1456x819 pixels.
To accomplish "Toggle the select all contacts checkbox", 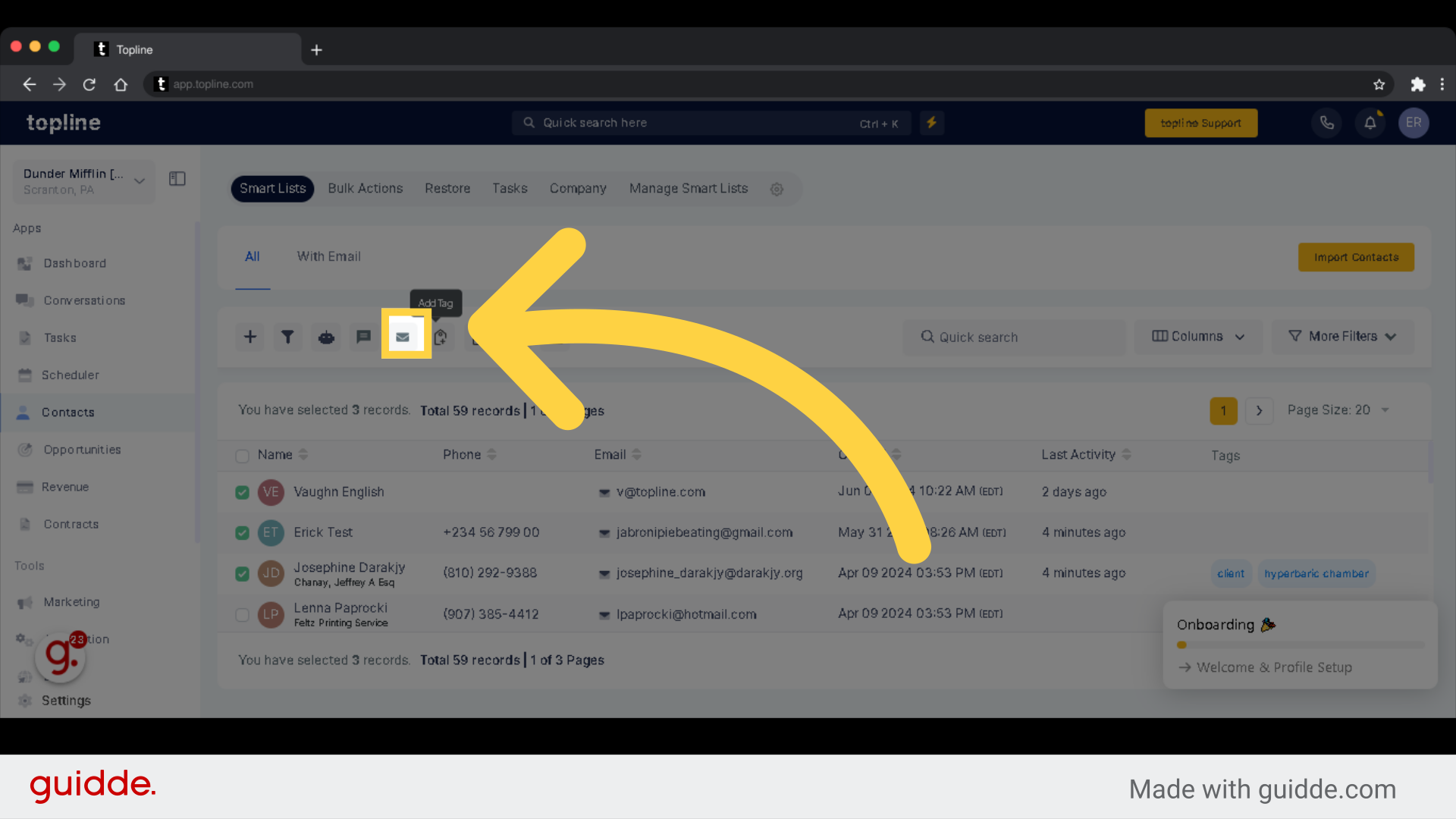I will [x=242, y=456].
